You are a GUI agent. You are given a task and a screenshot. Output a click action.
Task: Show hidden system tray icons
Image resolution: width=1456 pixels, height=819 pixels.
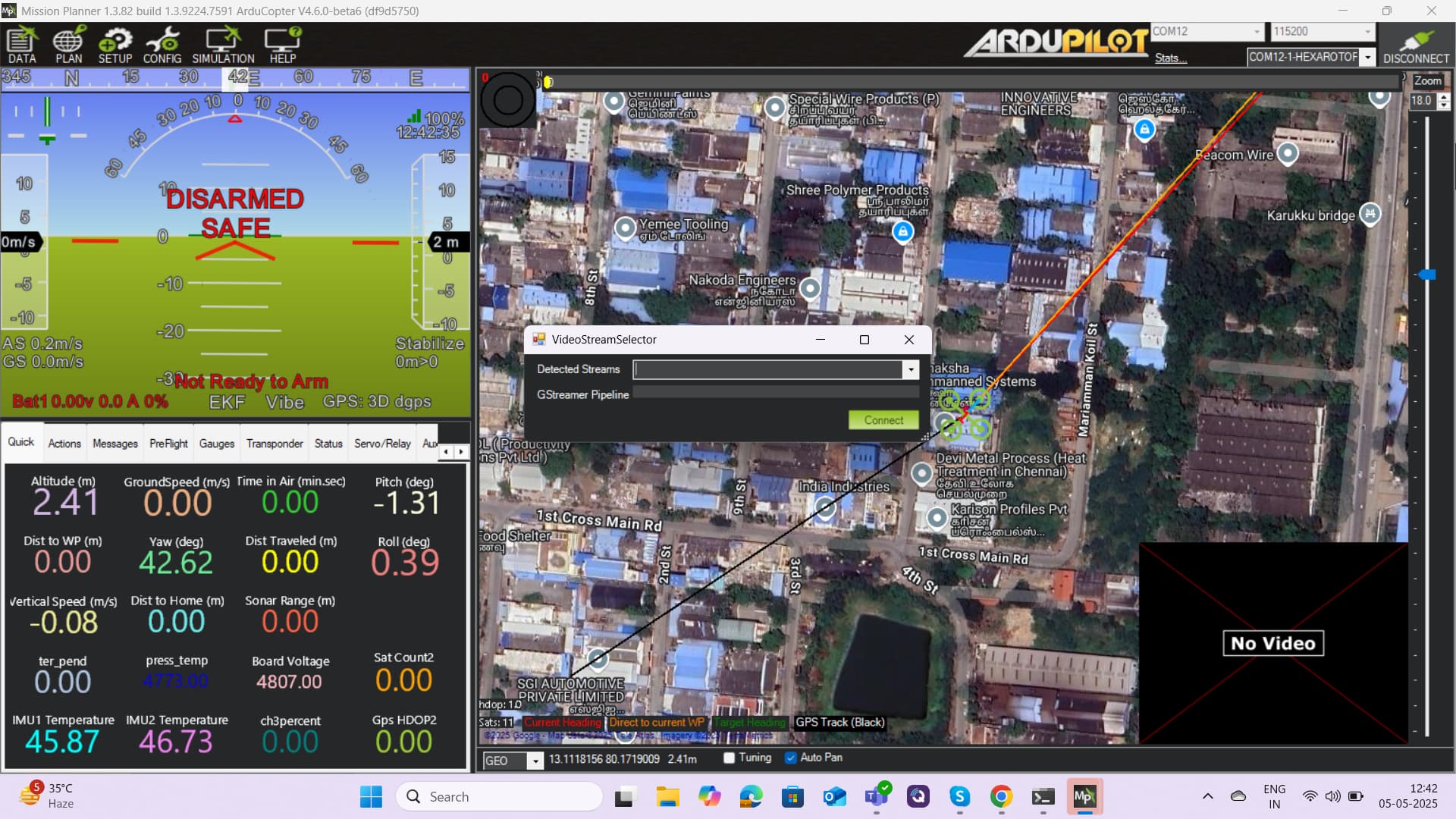(x=1207, y=796)
